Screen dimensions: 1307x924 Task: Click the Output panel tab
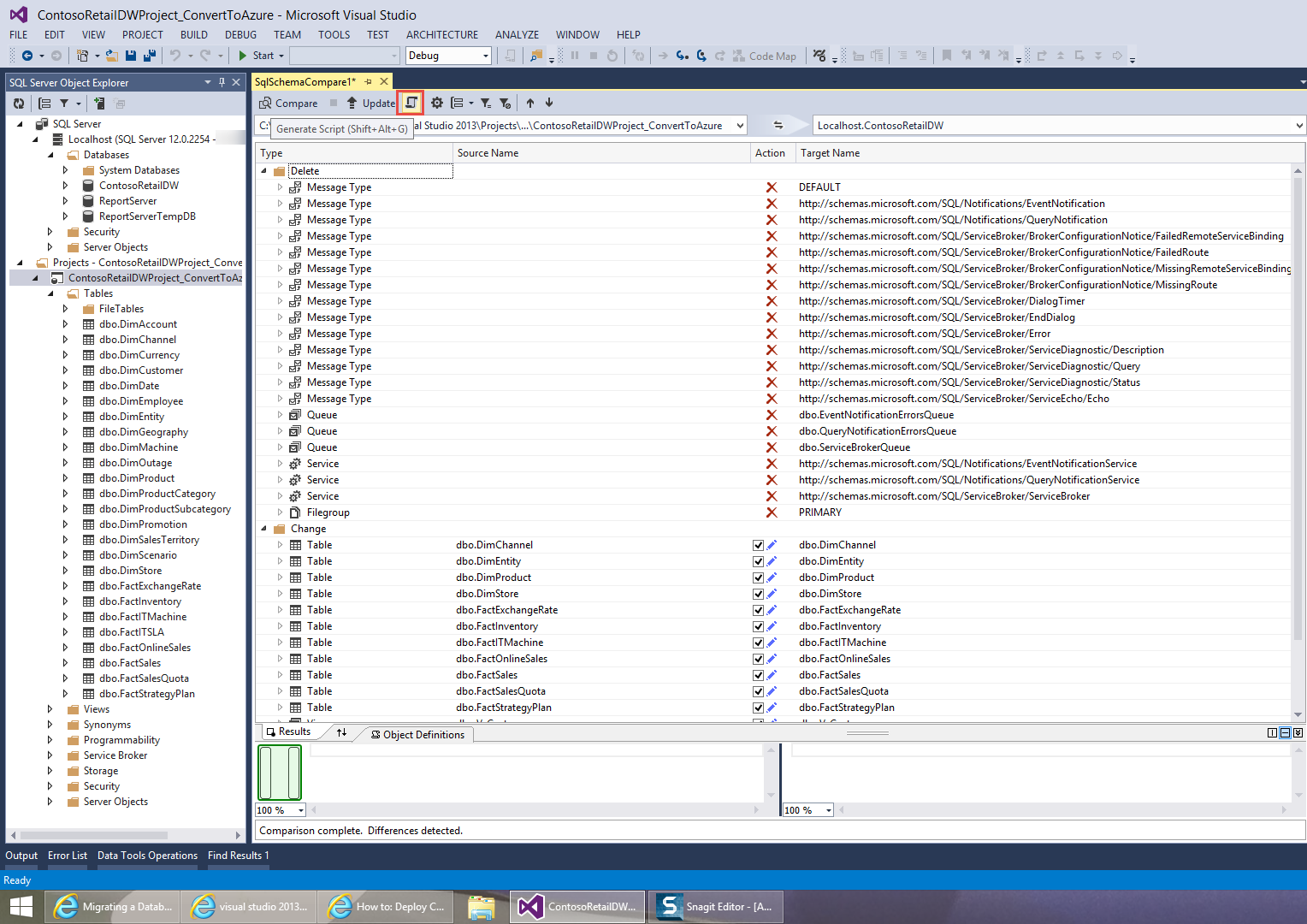click(21, 856)
